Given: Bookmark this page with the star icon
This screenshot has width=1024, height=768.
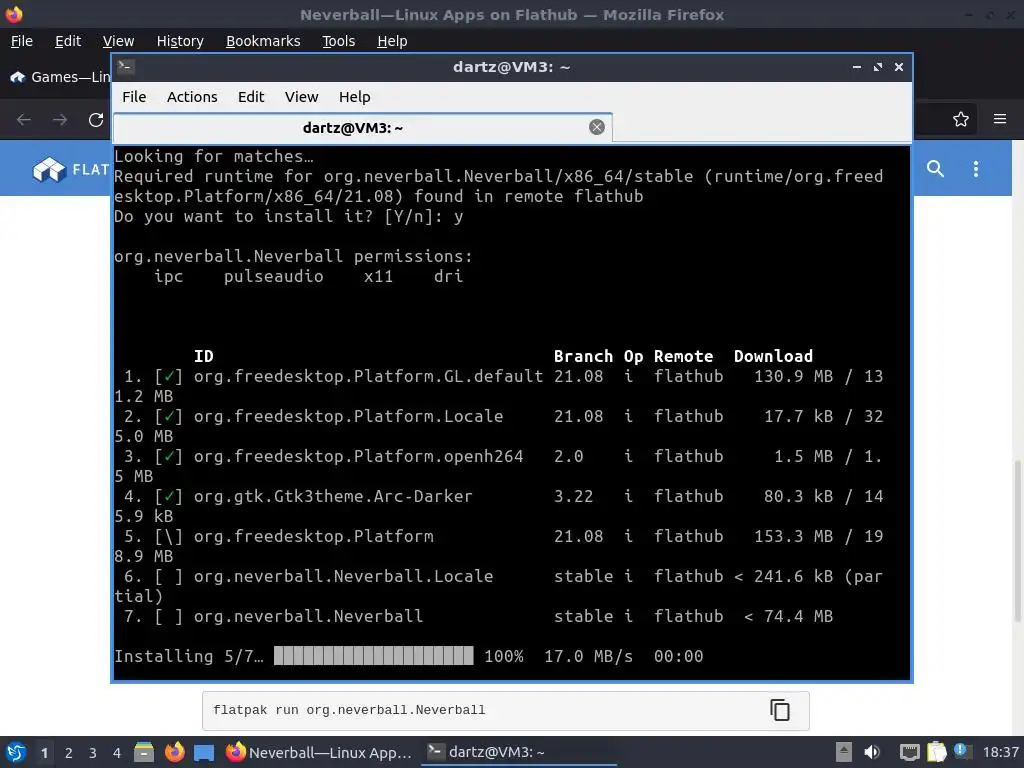Looking at the screenshot, I should (961, 119).
